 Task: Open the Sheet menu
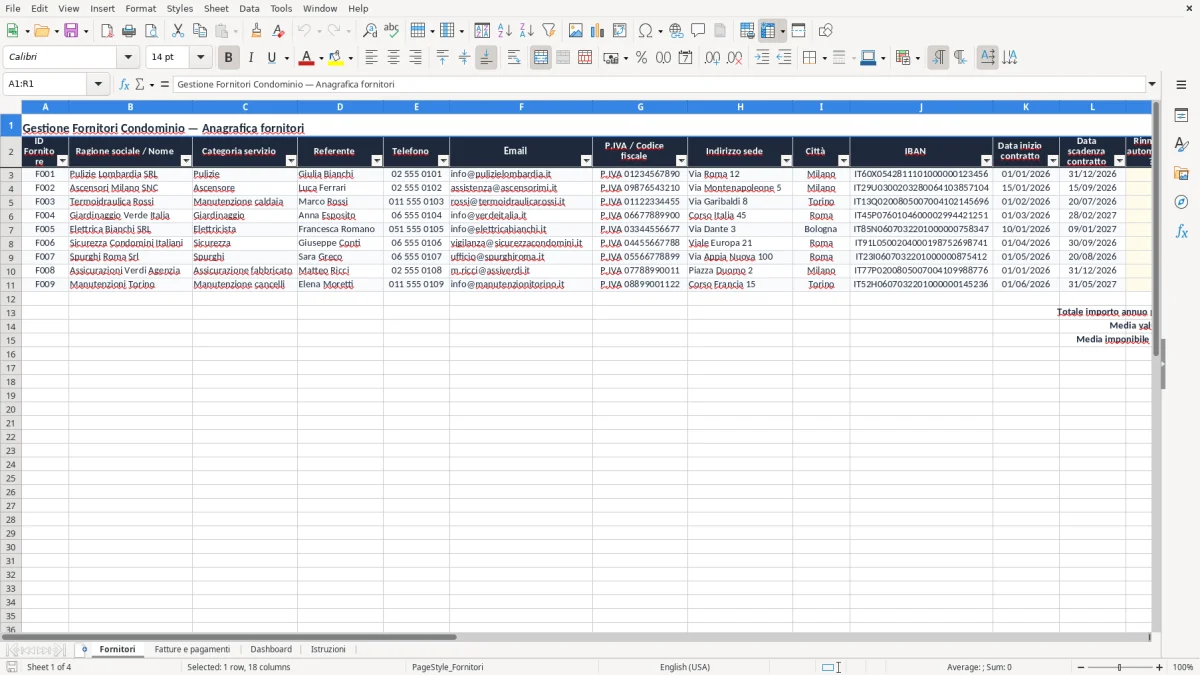[x=216, y=8]
